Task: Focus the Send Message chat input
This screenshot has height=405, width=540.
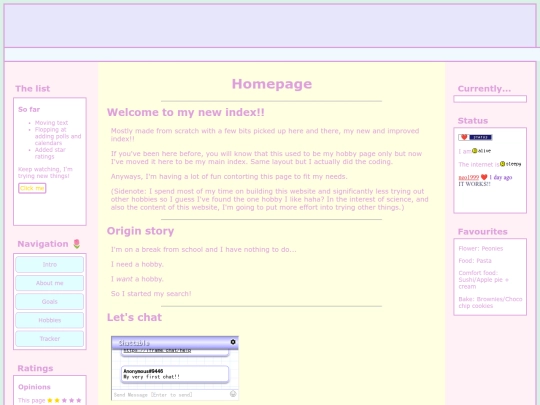Action: tap(170, 395)
